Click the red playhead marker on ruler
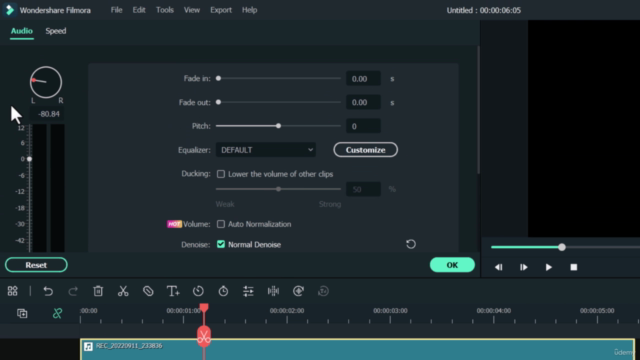 click(204, 307)
